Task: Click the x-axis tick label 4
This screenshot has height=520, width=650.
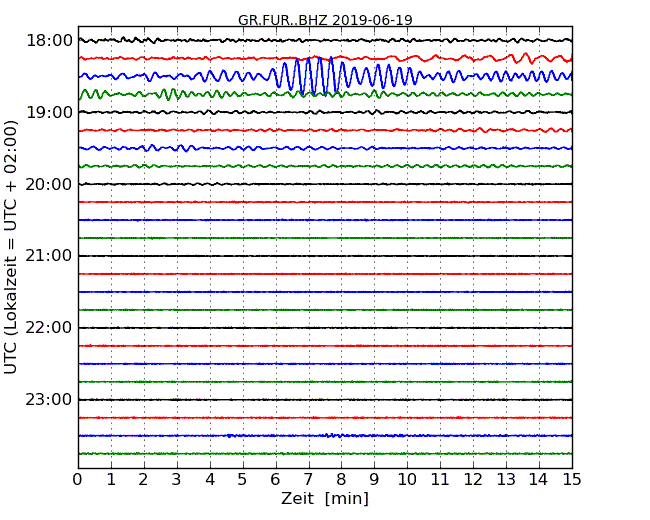Action: tap(210, 479)
